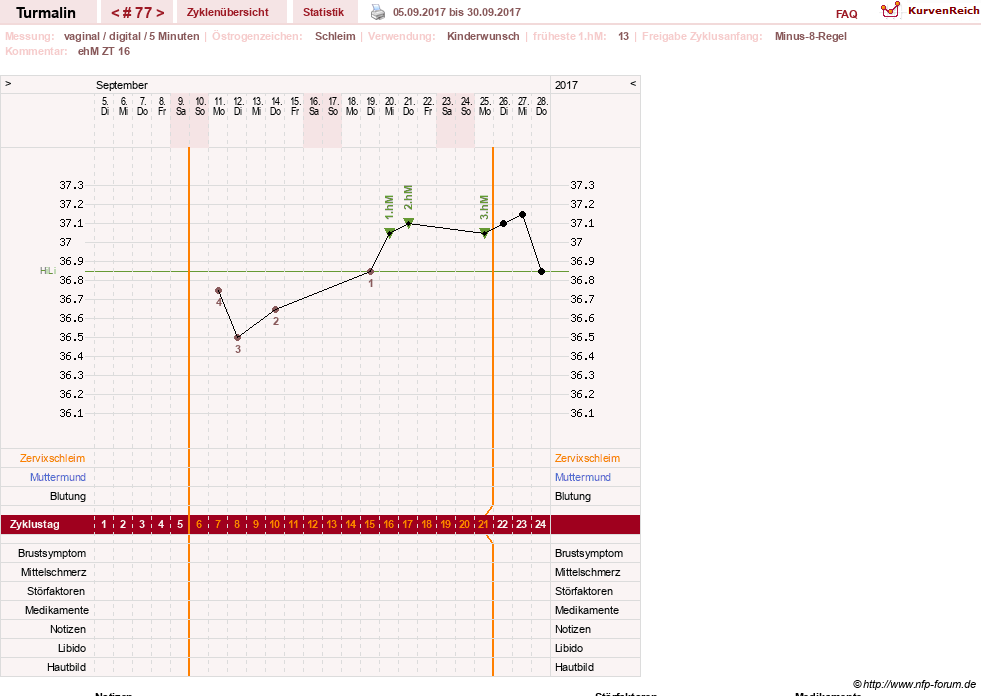981x696 pixels.
Task: Click the Minus-8-Regel value
Action: click(x=810, y=36)
